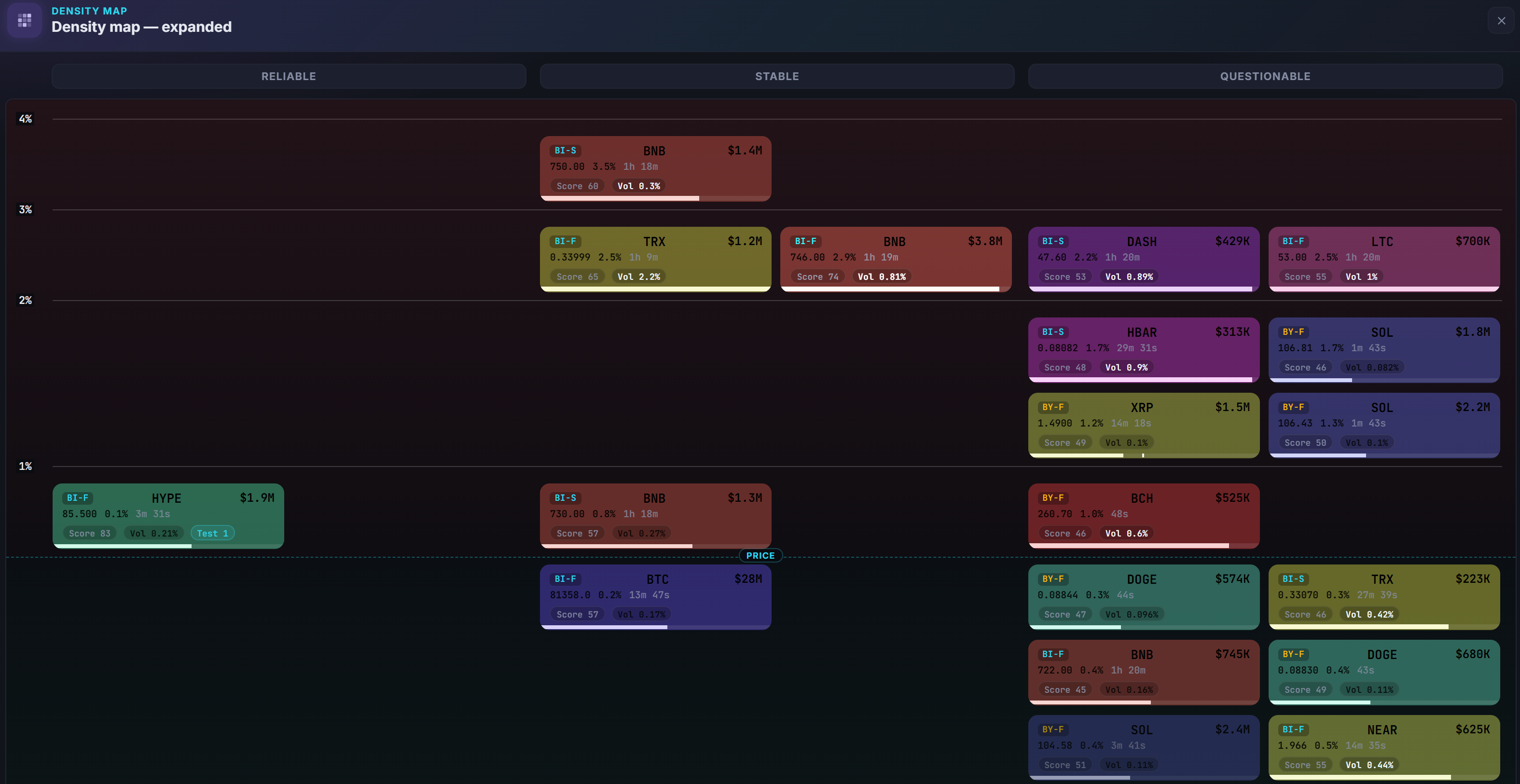Screen dimensions: 1520x784
Task: Click the Vol 0.81% badge
Action: [882, 276]
